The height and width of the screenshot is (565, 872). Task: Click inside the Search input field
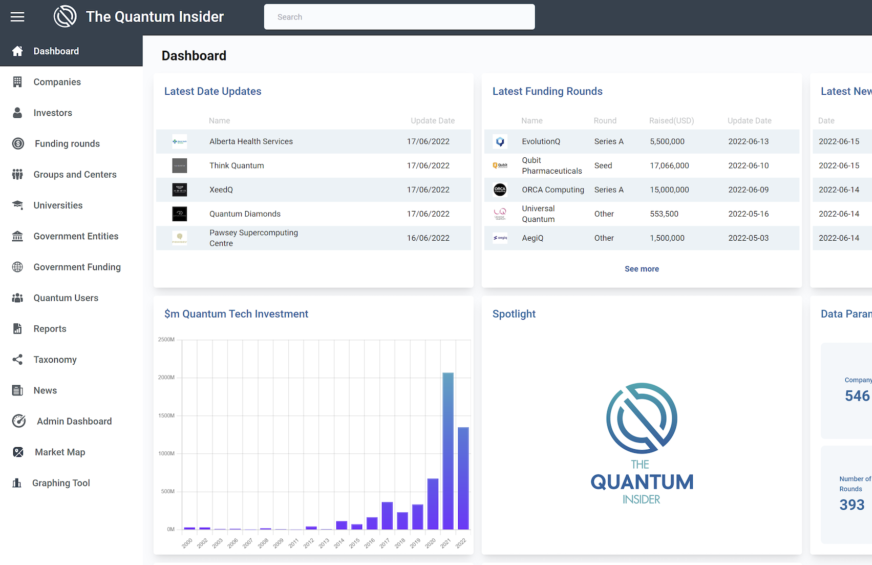(x=399, y=17)
